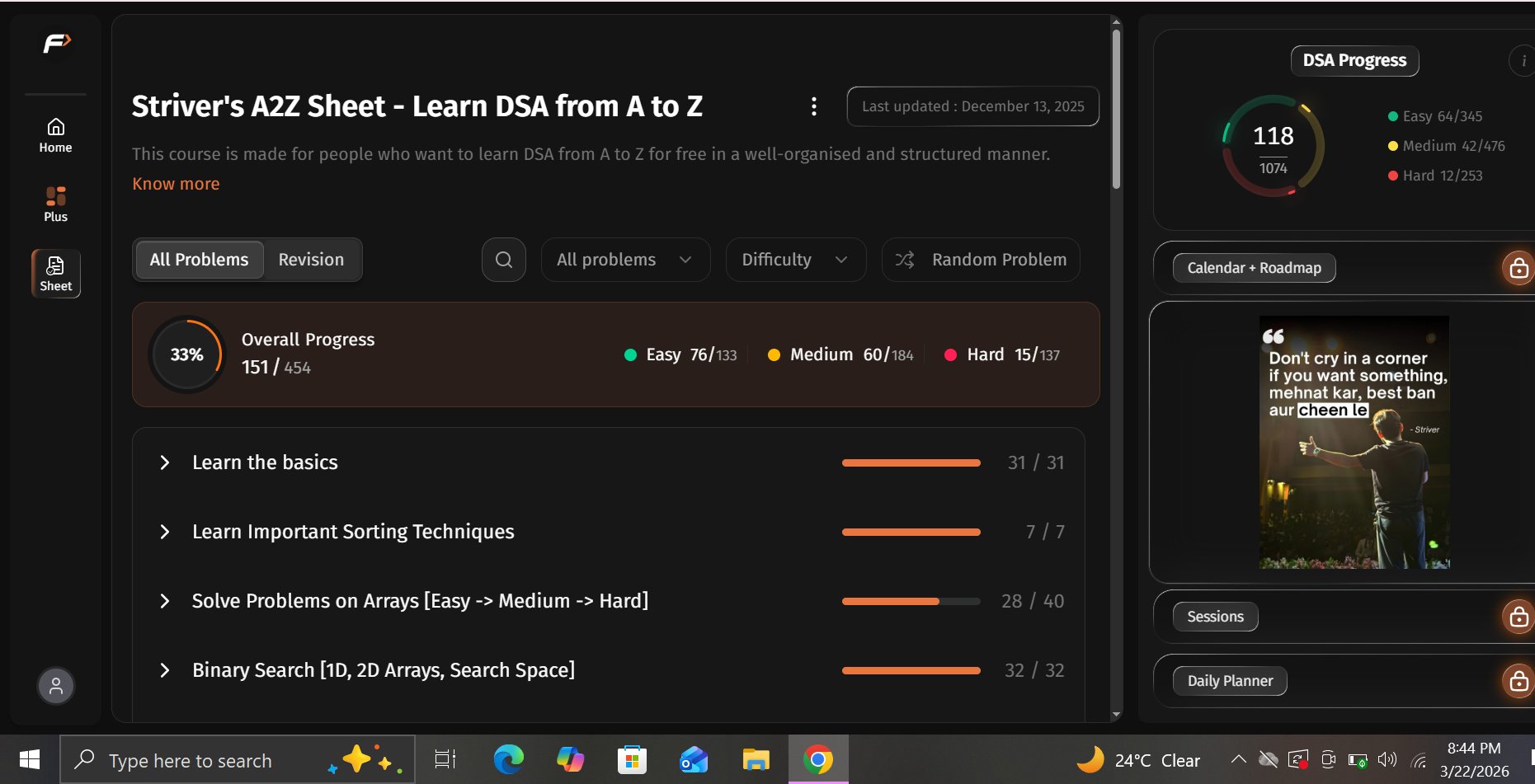Switch to the Revision tab

click(x=311, y=260)
